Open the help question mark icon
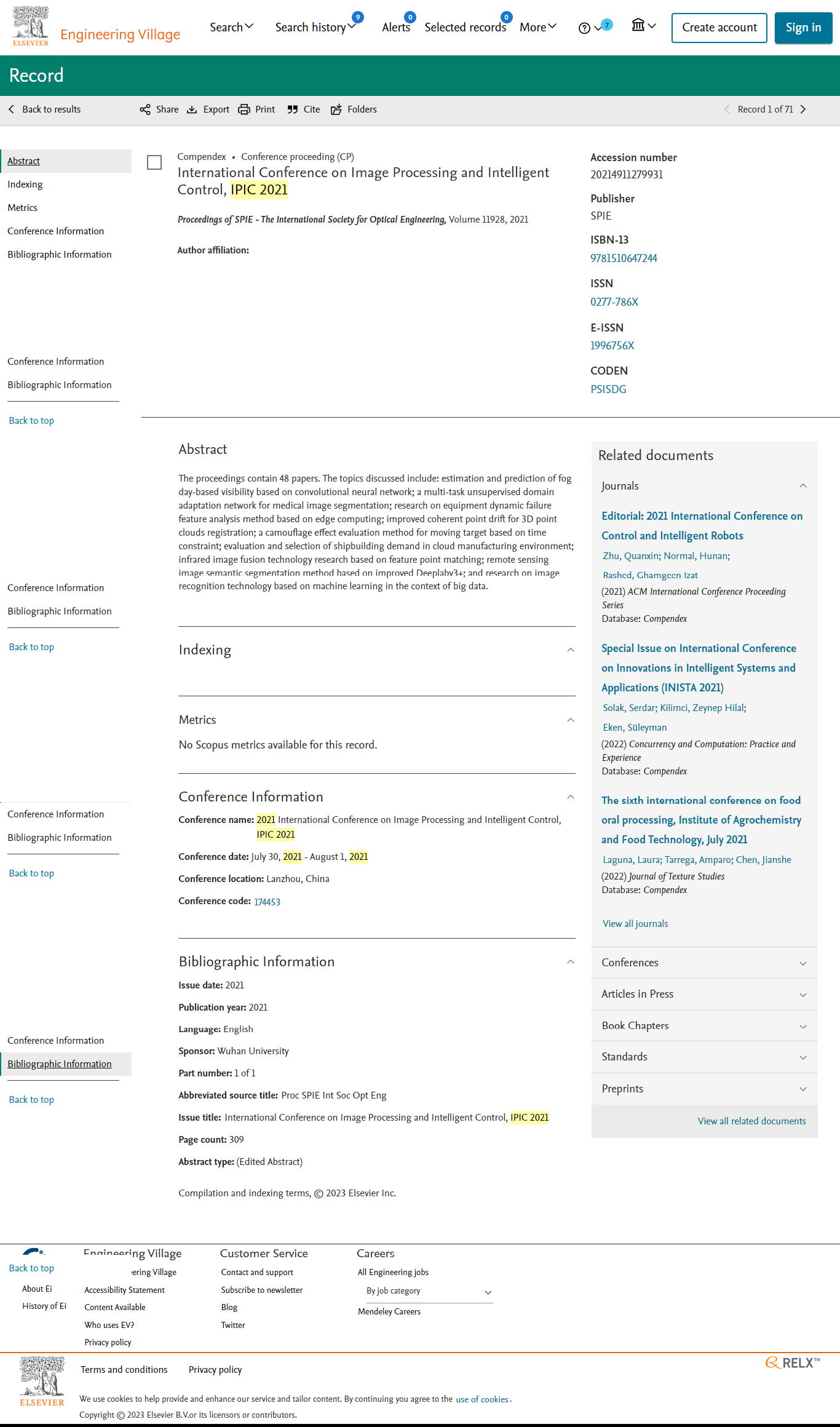 [x=584, y=28]
